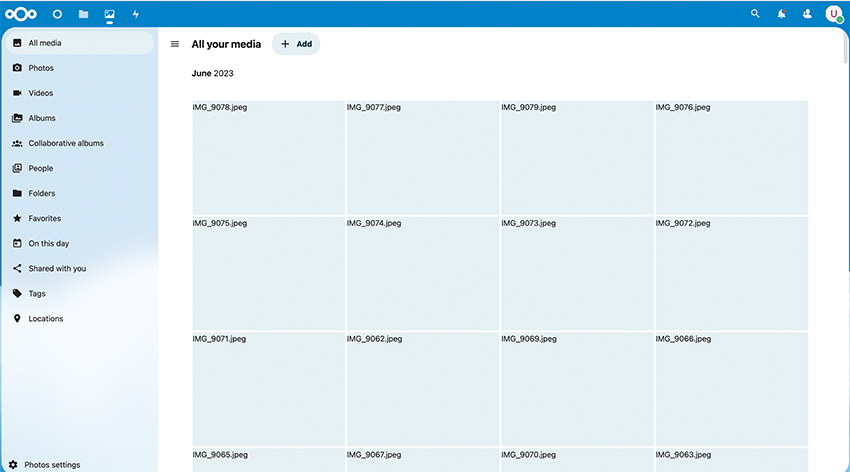Click the Add button

[x=296, y=44]
